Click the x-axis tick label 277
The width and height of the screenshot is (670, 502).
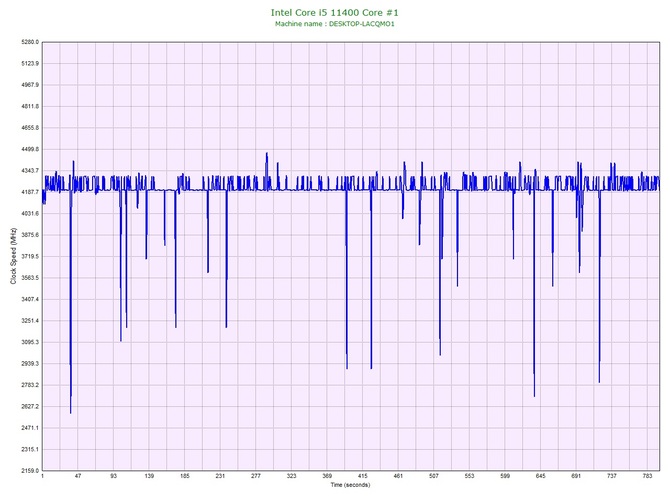pyautogui.click(x=256, y=476)
